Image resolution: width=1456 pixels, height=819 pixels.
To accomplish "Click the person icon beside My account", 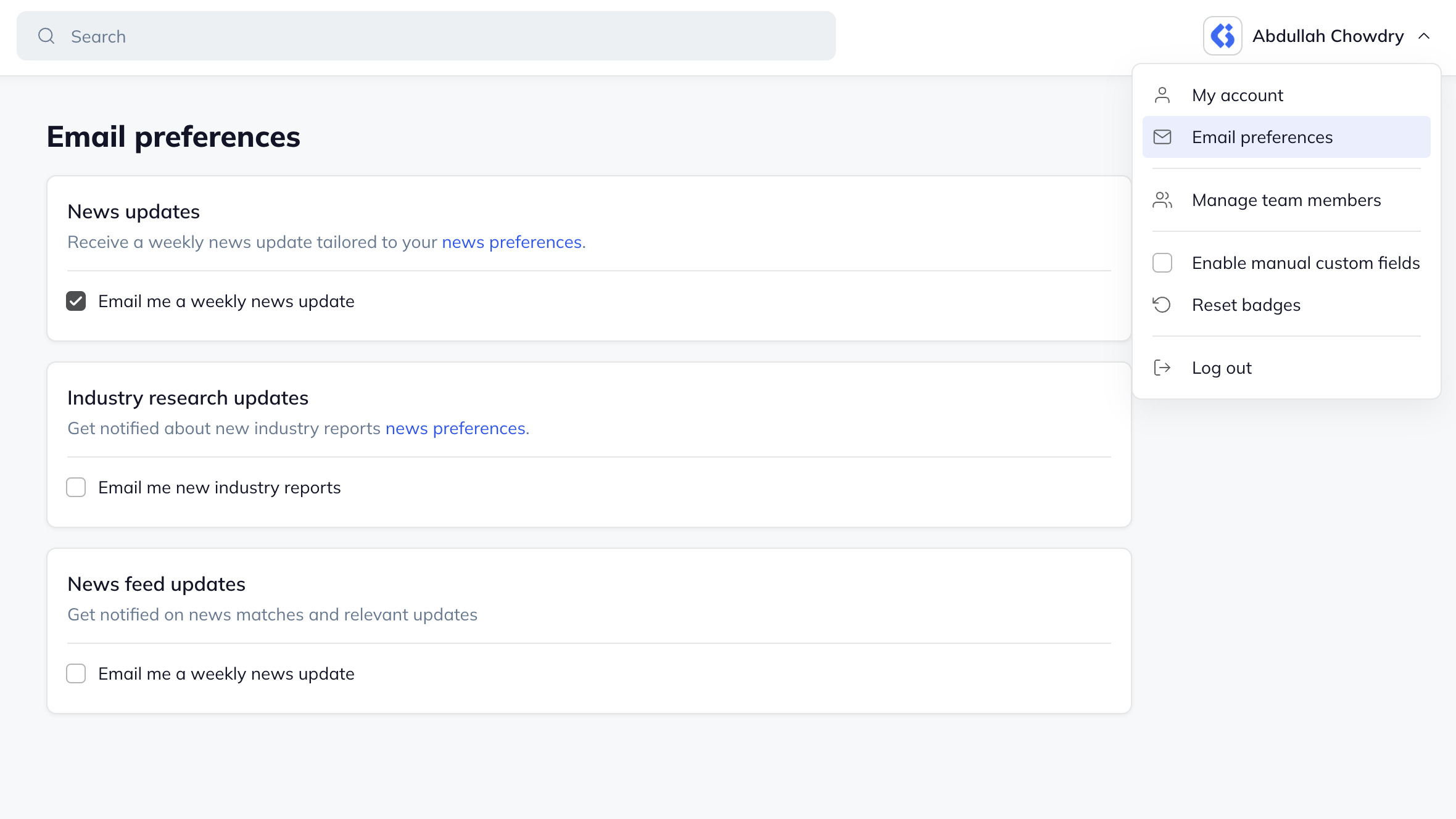I will click(x=1162, y=95).
